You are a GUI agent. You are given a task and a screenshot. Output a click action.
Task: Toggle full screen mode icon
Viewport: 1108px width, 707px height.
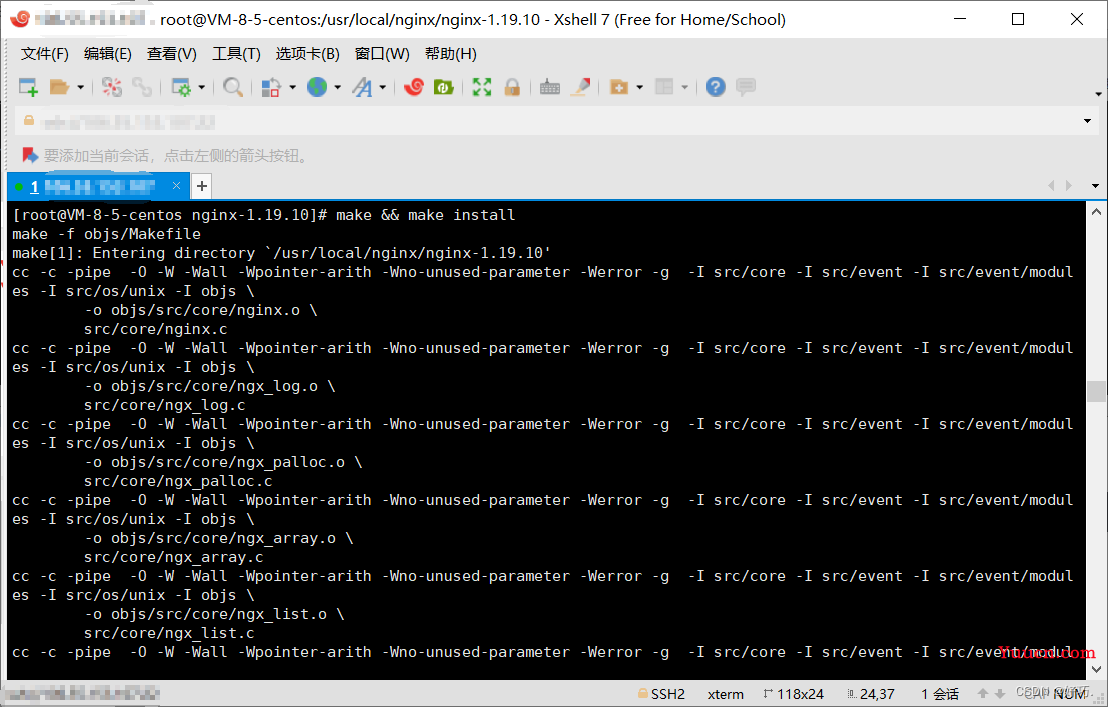[x=482, y=88]
